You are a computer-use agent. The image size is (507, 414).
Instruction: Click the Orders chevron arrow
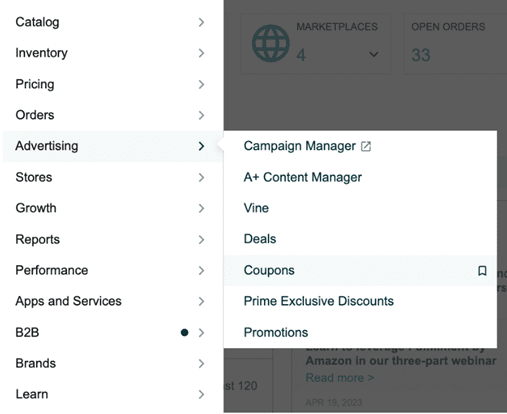201,115
